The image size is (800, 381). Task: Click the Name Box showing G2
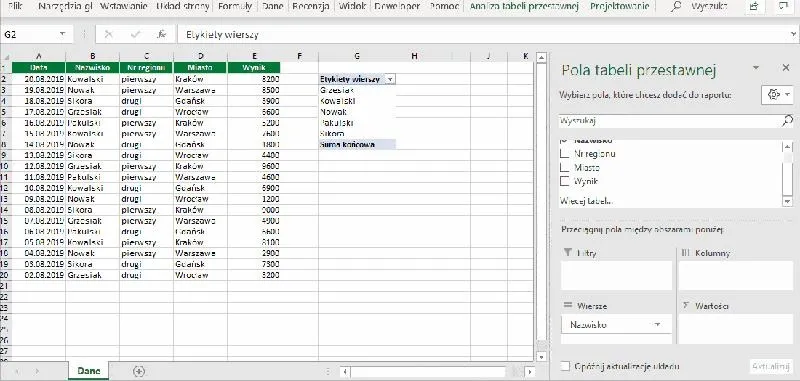pyautogui.click(x=30, y=35)
